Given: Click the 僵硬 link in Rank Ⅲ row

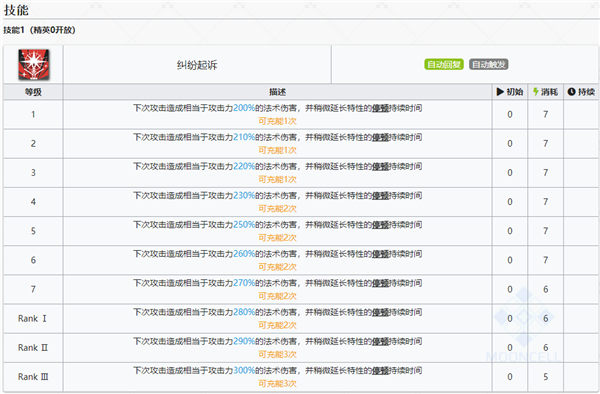Looking at the screenshot, I should coord(380,371).
